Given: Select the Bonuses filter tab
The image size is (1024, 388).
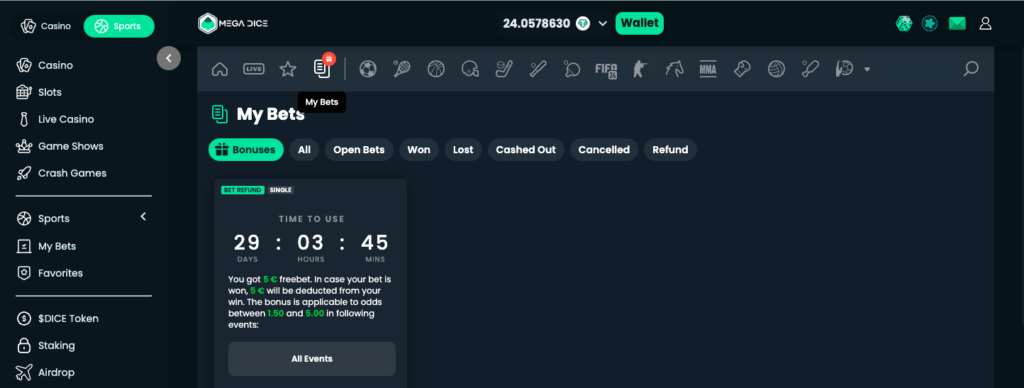Looking at the screenshot, I should (246, 150).
